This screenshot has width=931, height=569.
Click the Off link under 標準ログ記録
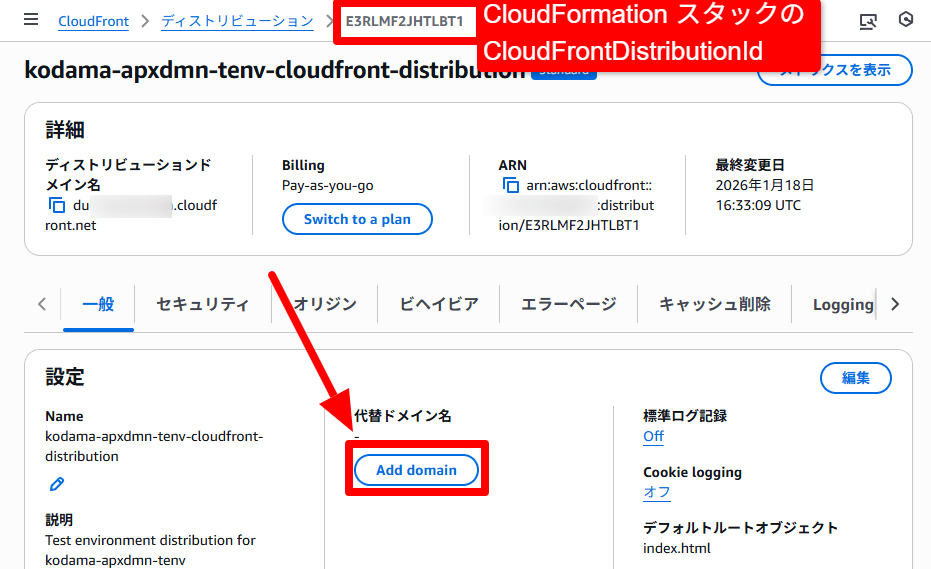653,437
